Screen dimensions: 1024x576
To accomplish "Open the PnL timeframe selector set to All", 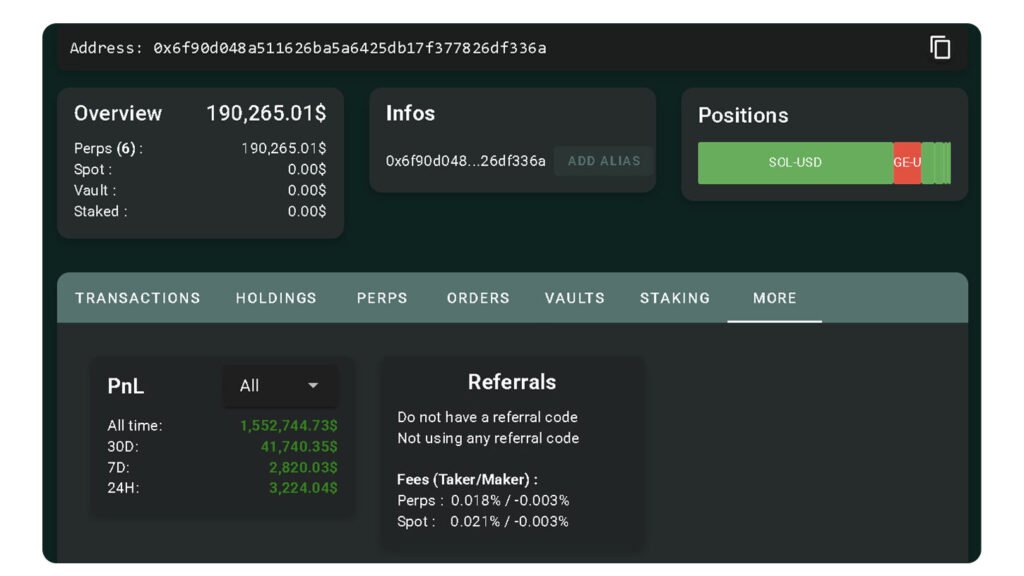I will [x=279, y=386].
